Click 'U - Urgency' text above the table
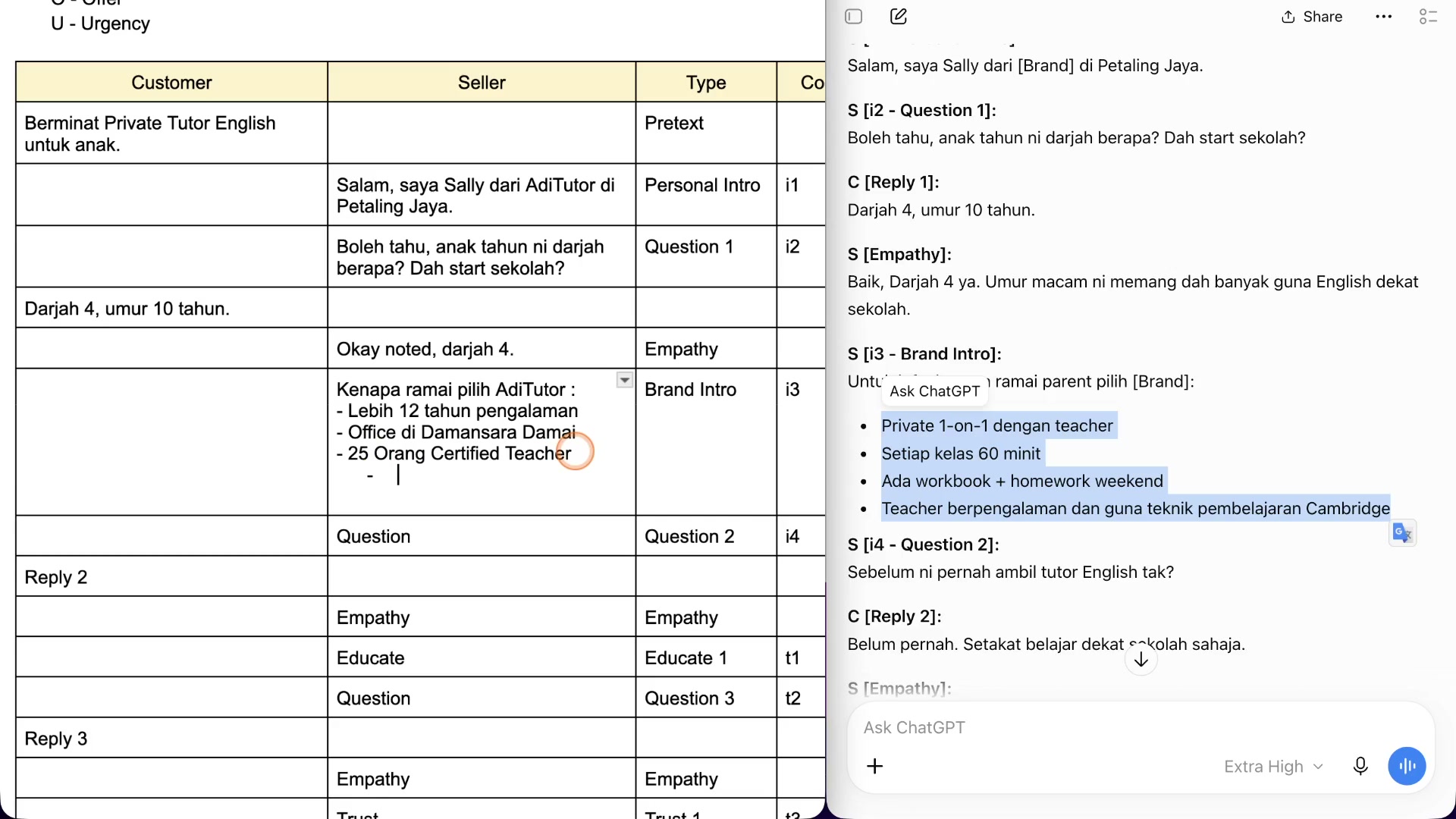Image resolution: width=1456 pixels, height=819 pixels. [x=100, y=24]
